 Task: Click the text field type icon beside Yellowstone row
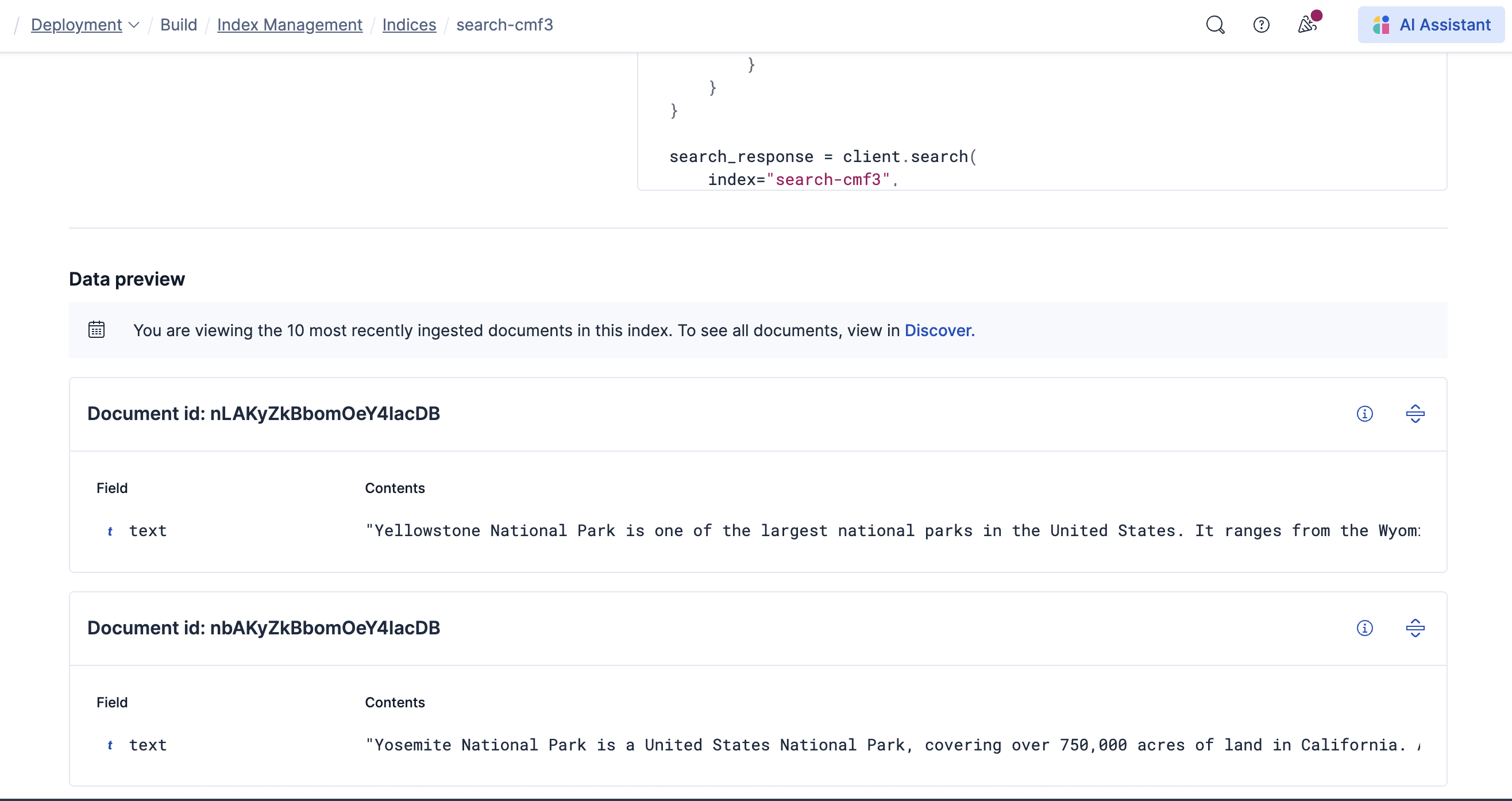point(111,531)
